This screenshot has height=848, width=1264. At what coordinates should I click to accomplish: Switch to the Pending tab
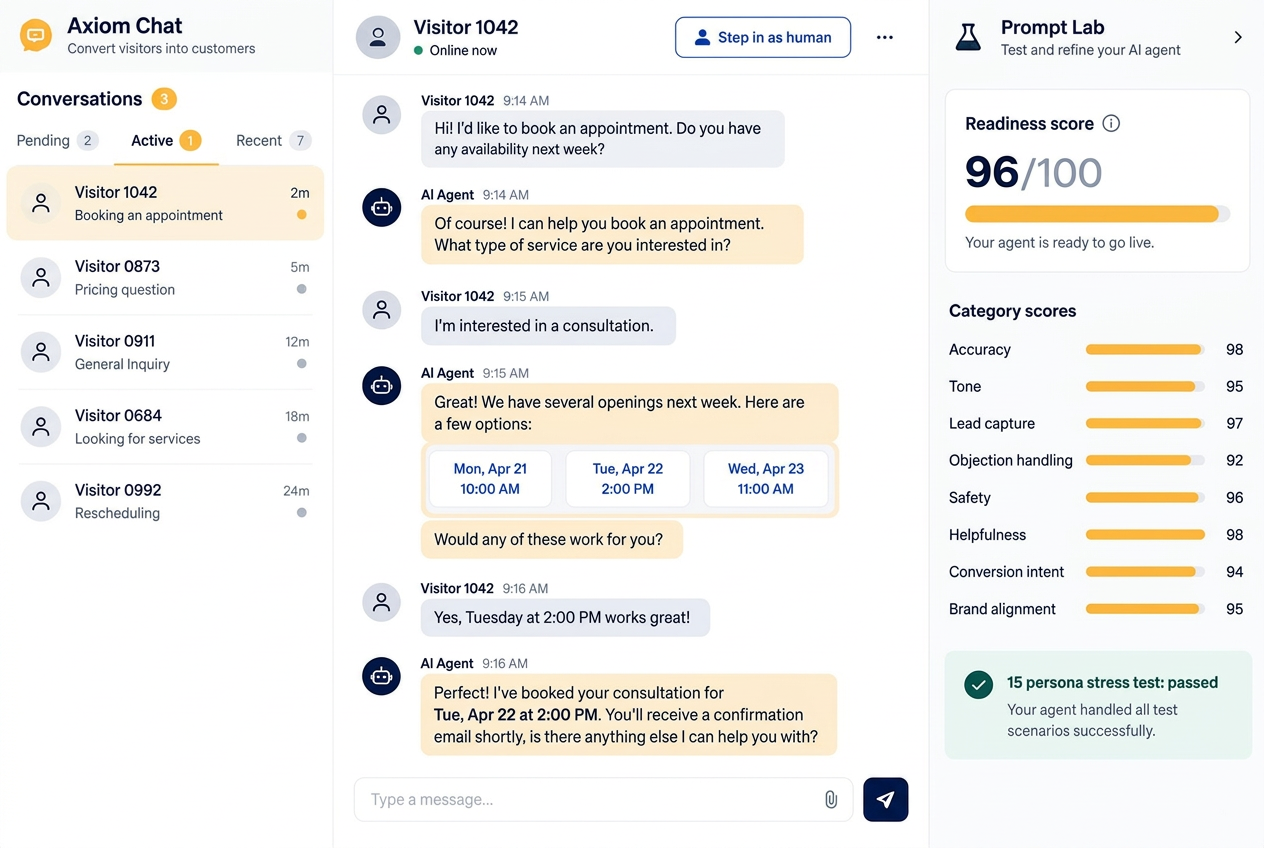(57, 141)
